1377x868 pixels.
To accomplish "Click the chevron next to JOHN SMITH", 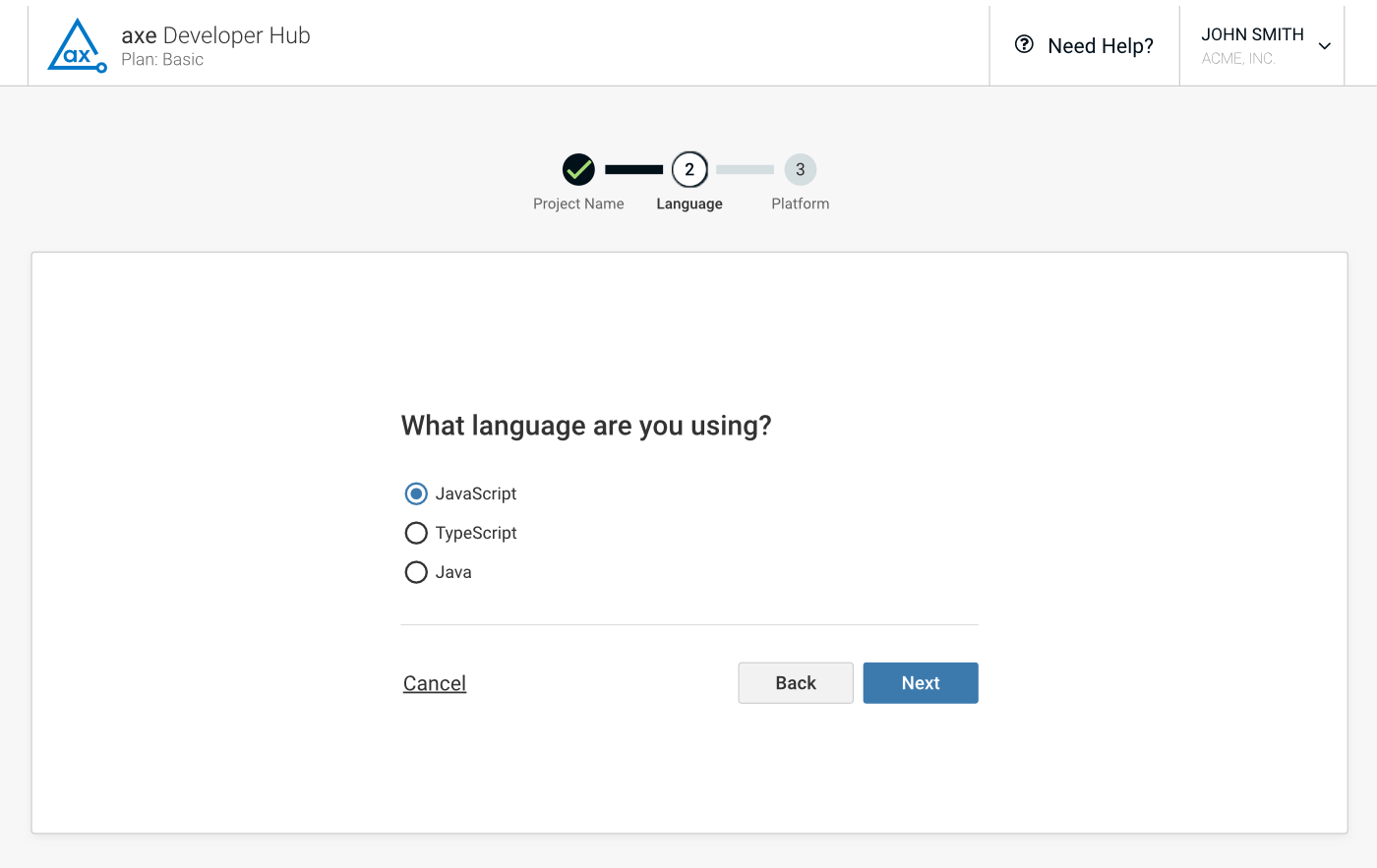I will pyautogui.click(x=1324, y=45).
